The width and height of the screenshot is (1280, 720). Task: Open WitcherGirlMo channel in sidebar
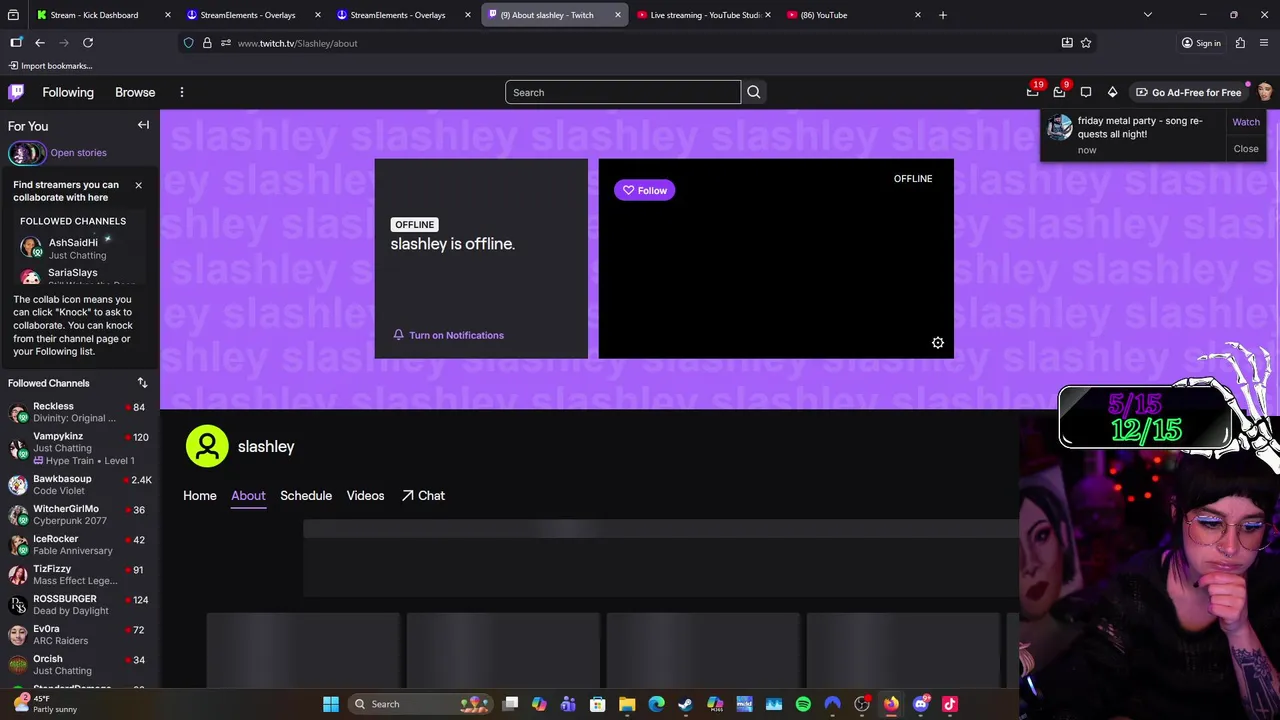[x=78, y=514]
